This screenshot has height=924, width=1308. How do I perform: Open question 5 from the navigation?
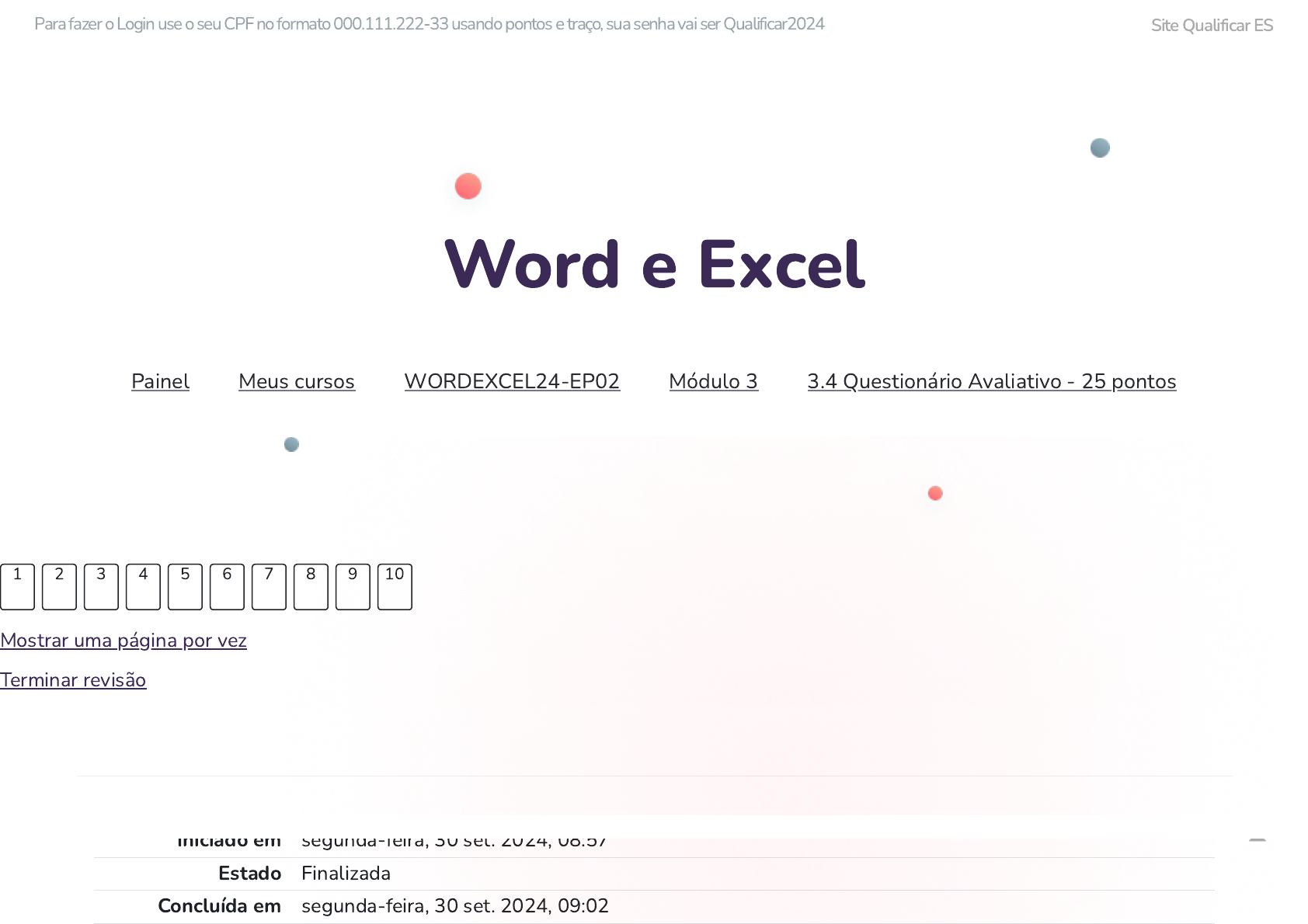pyautogui.click(x=185, y=586)
